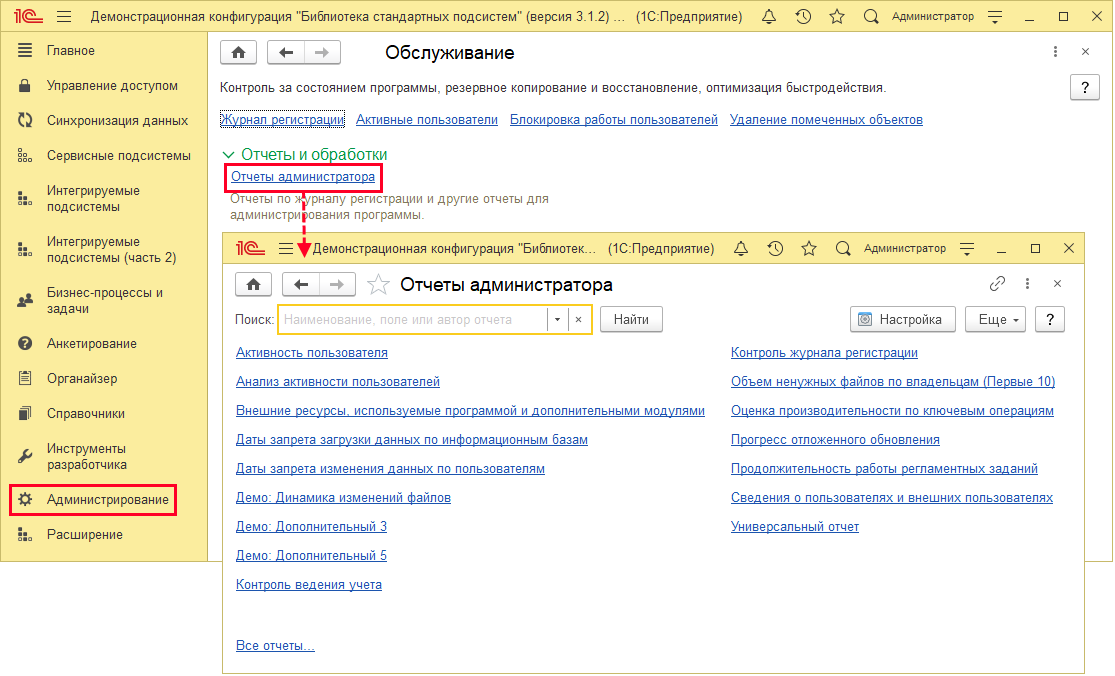Image resolution: width=1115 pixels, height=676 pixels.
Task: Open settings lines icon in Отчеты администратора title bar
Action: [967, 249]
